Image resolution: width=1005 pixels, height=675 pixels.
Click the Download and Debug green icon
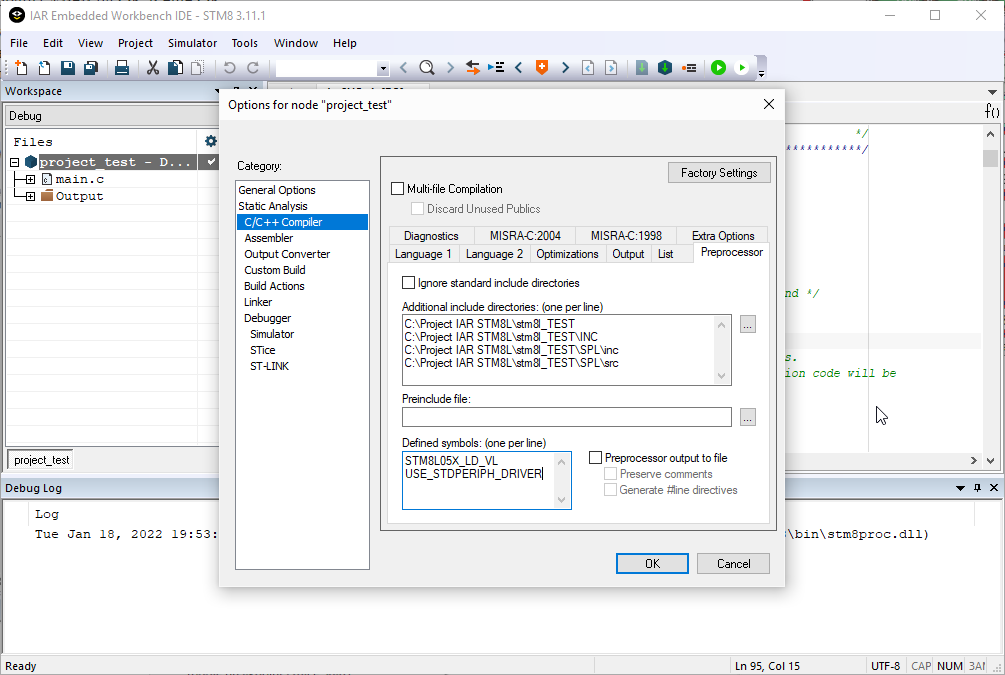click(718, 67)
